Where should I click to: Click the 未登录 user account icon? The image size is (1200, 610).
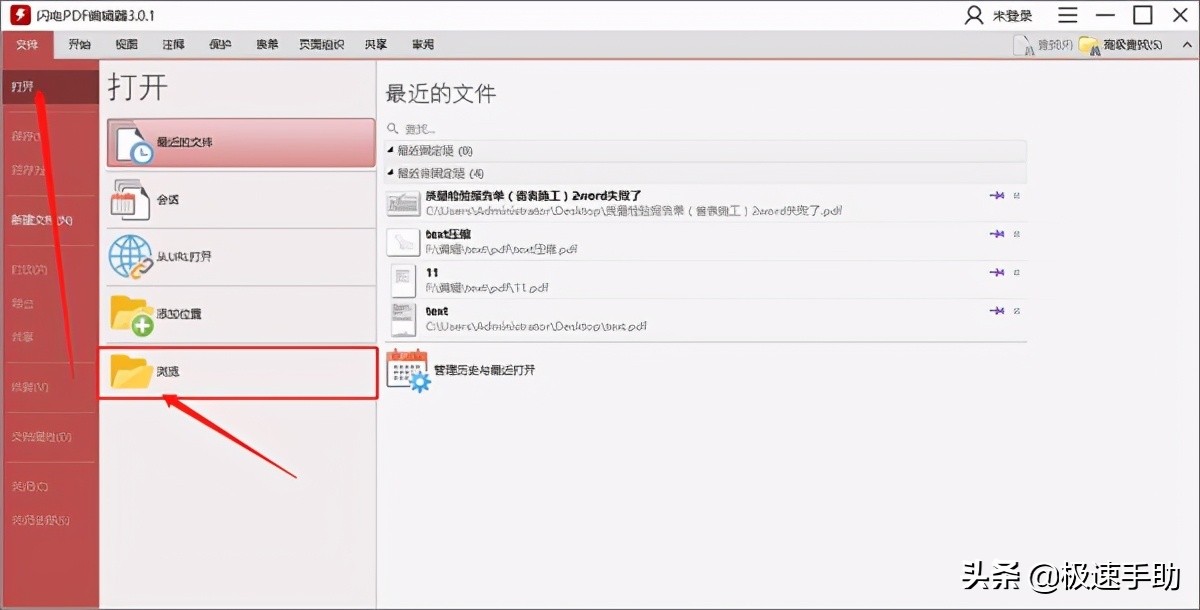(974, 15)
